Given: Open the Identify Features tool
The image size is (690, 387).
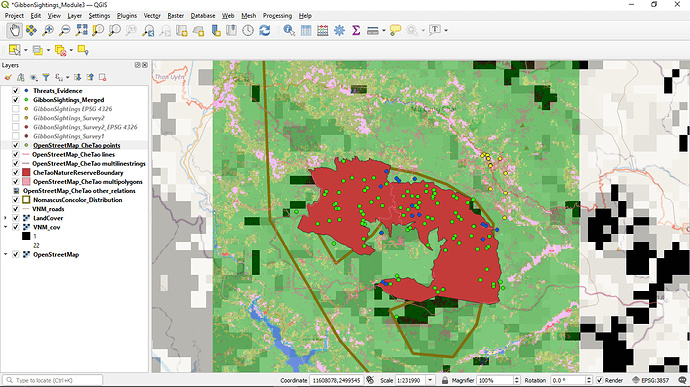Looking at the screenshot, I should coord(289,30).
